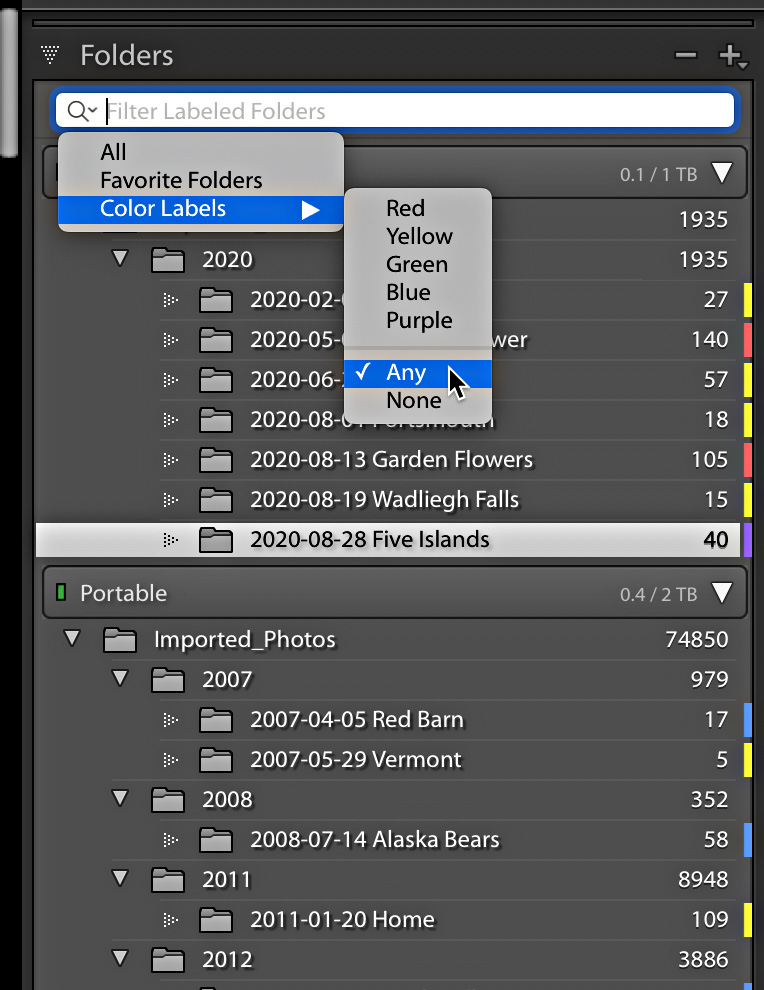Click the dotted arrow beside 2007-05-29 Vermont
The height and width of the screenshot is (990, 764).
(170, 760)
